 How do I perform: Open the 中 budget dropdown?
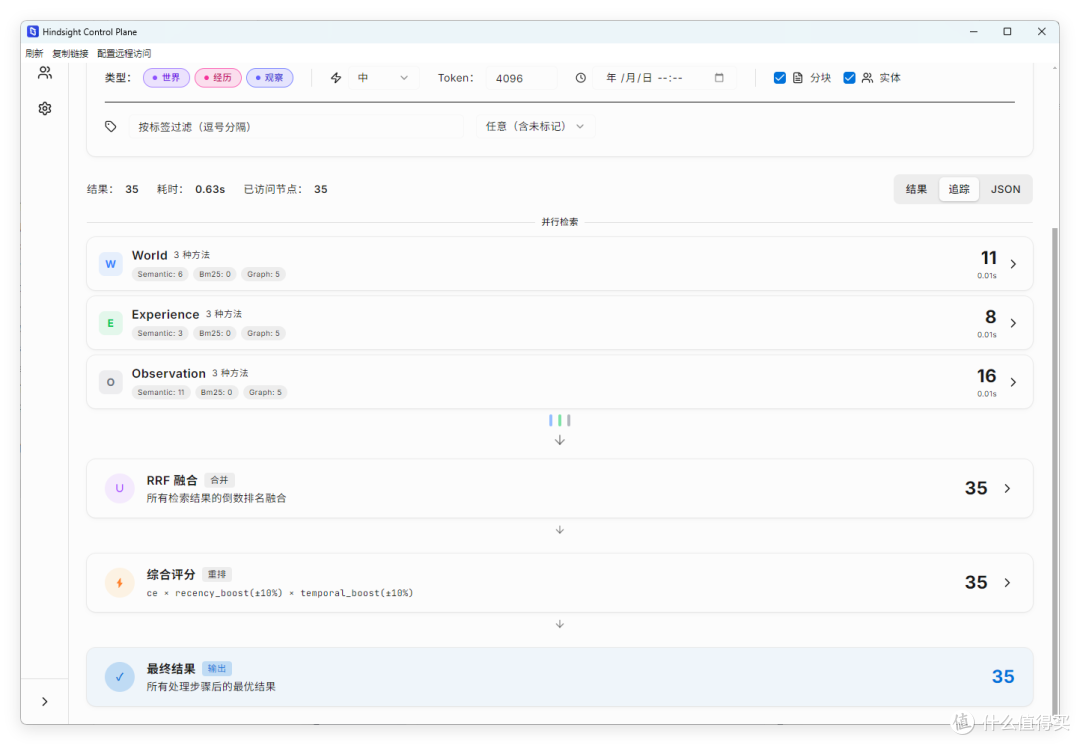[x=383, y=78]
